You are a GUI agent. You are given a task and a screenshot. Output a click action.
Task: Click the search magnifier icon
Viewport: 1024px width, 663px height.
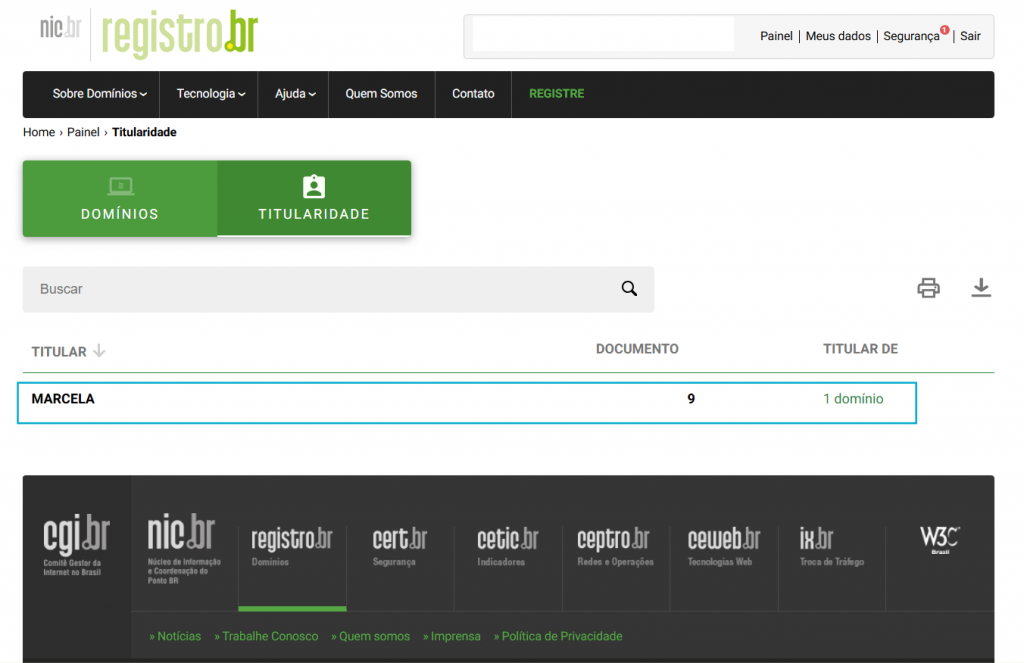point(629,289)
